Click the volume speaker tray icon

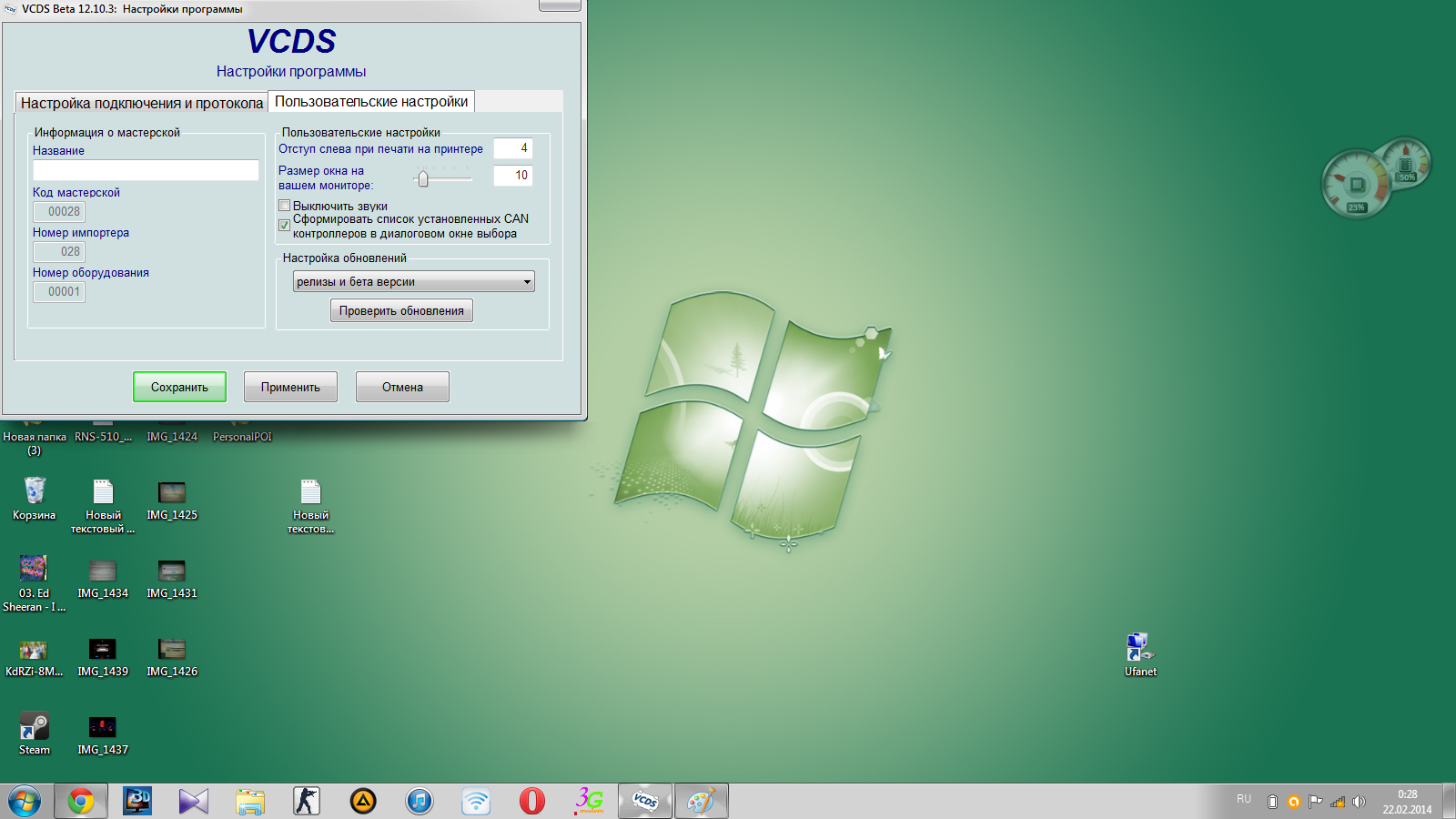1359,802
